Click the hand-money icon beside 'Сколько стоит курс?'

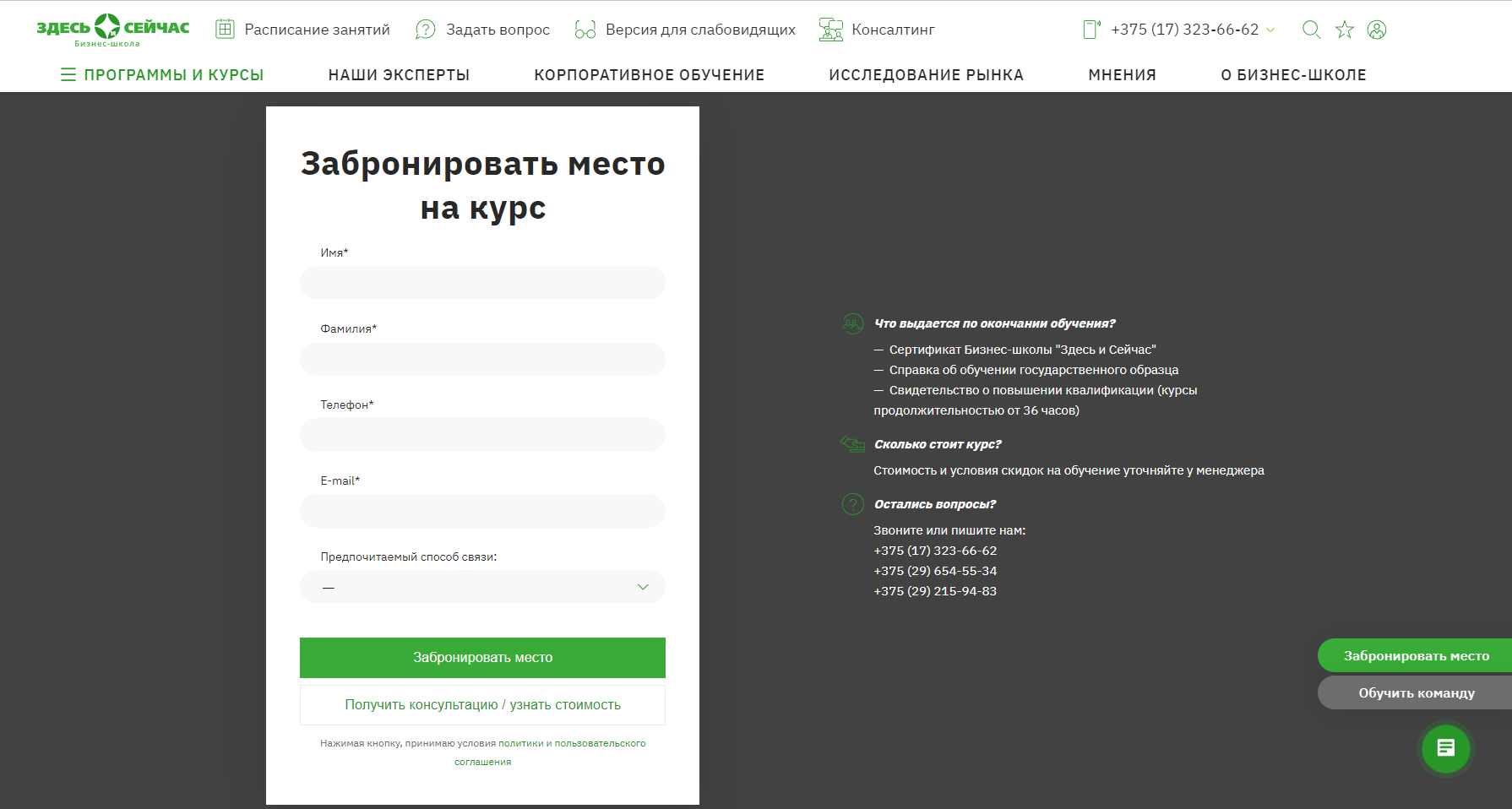[853, 443]
